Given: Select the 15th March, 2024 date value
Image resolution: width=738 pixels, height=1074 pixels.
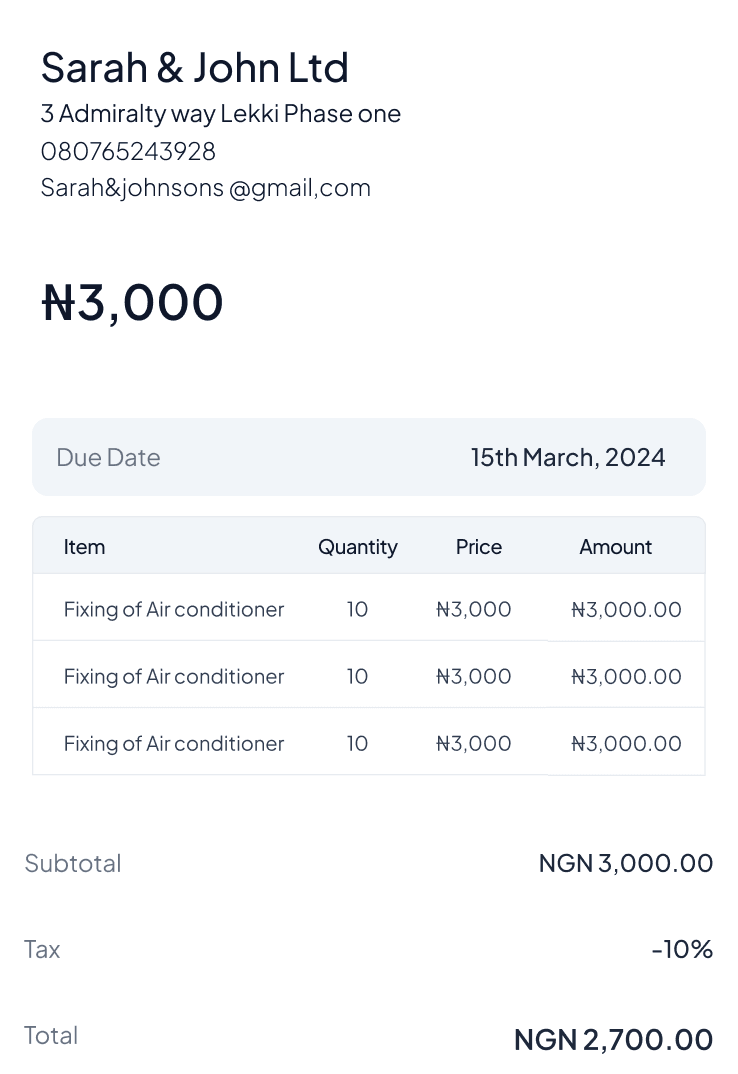Looking at the screenshot, I should point(567,458).
